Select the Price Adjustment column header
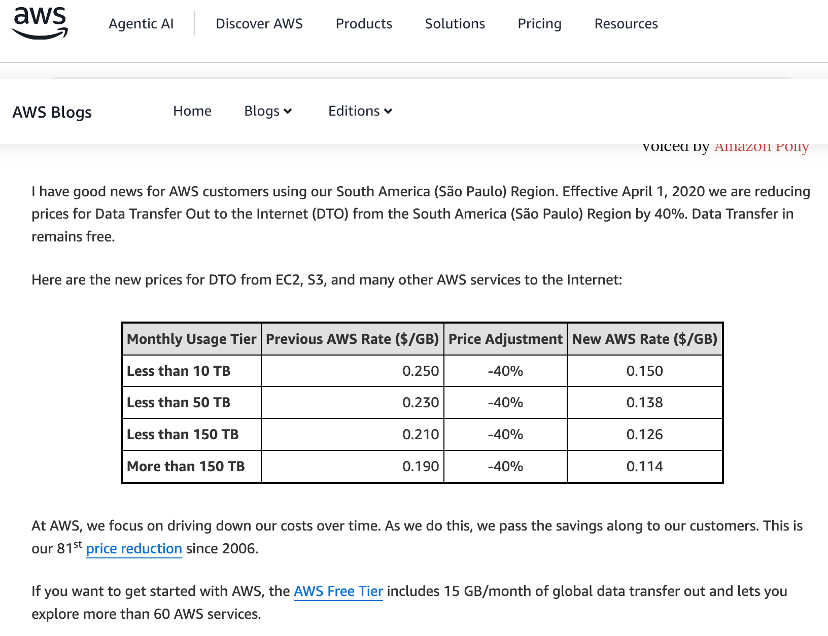Screen dimensions: 828x636 [505, 339]
